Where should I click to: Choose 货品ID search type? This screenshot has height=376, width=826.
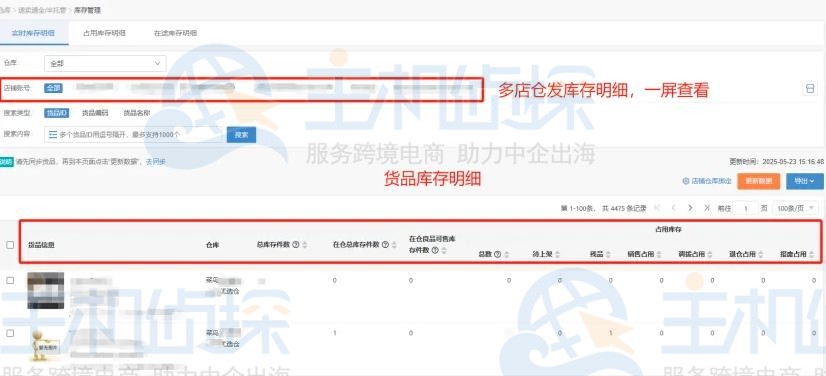pyautogui.click(x=56, y=113)
